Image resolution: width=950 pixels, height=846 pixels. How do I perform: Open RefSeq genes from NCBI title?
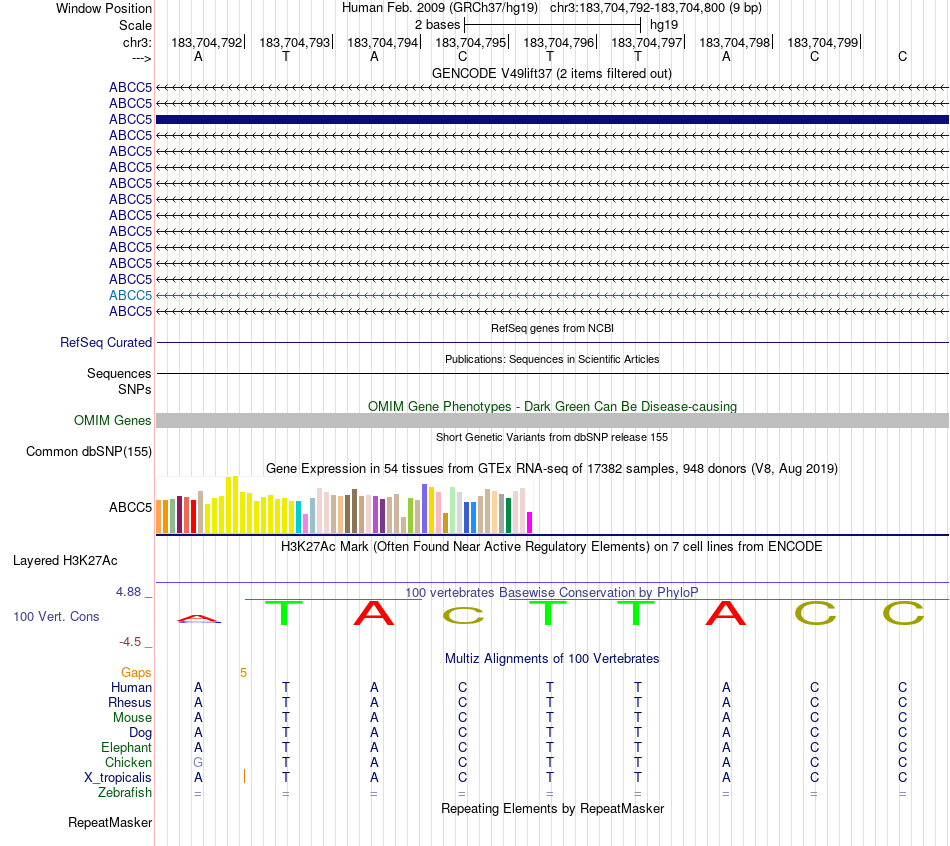pos(552,328)
